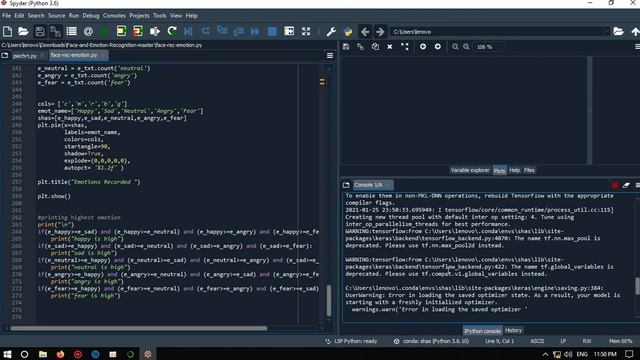Open the History tab
The image size is (640, 360).
click(x=513, y=330)
